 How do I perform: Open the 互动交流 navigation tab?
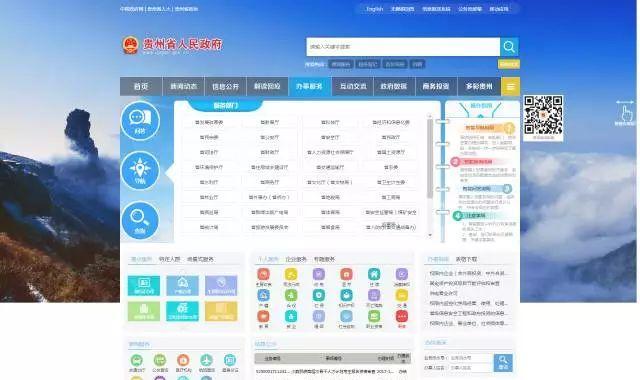pyautogui.click(x=353, y=87)
